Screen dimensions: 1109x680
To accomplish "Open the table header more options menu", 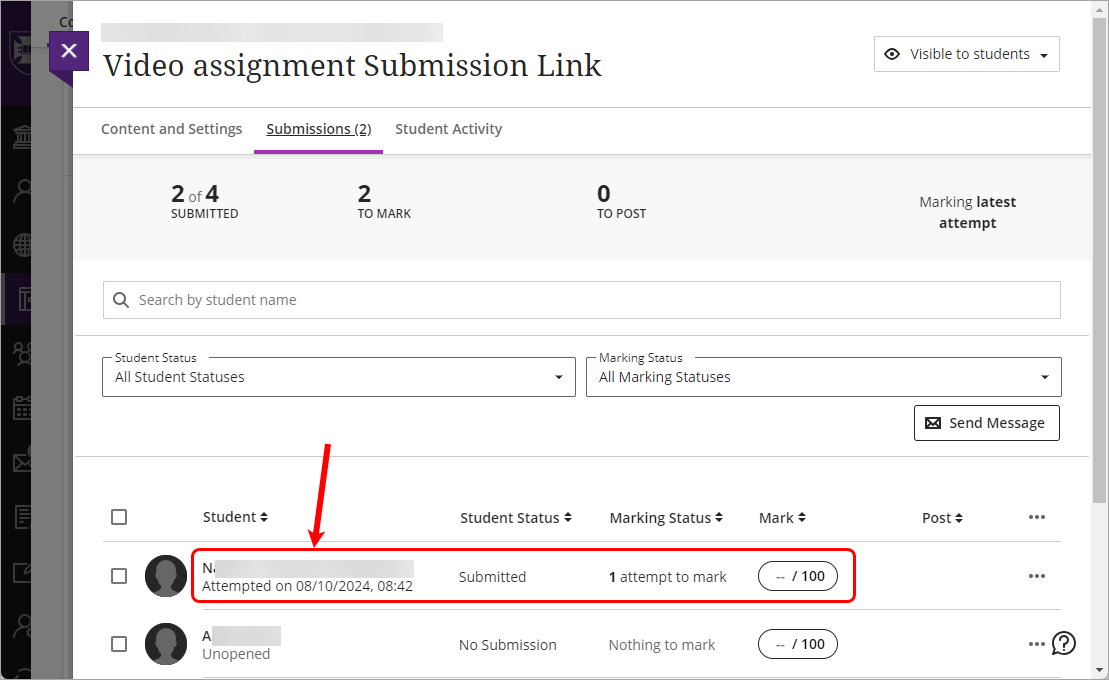I will [x=1036, y=517].
